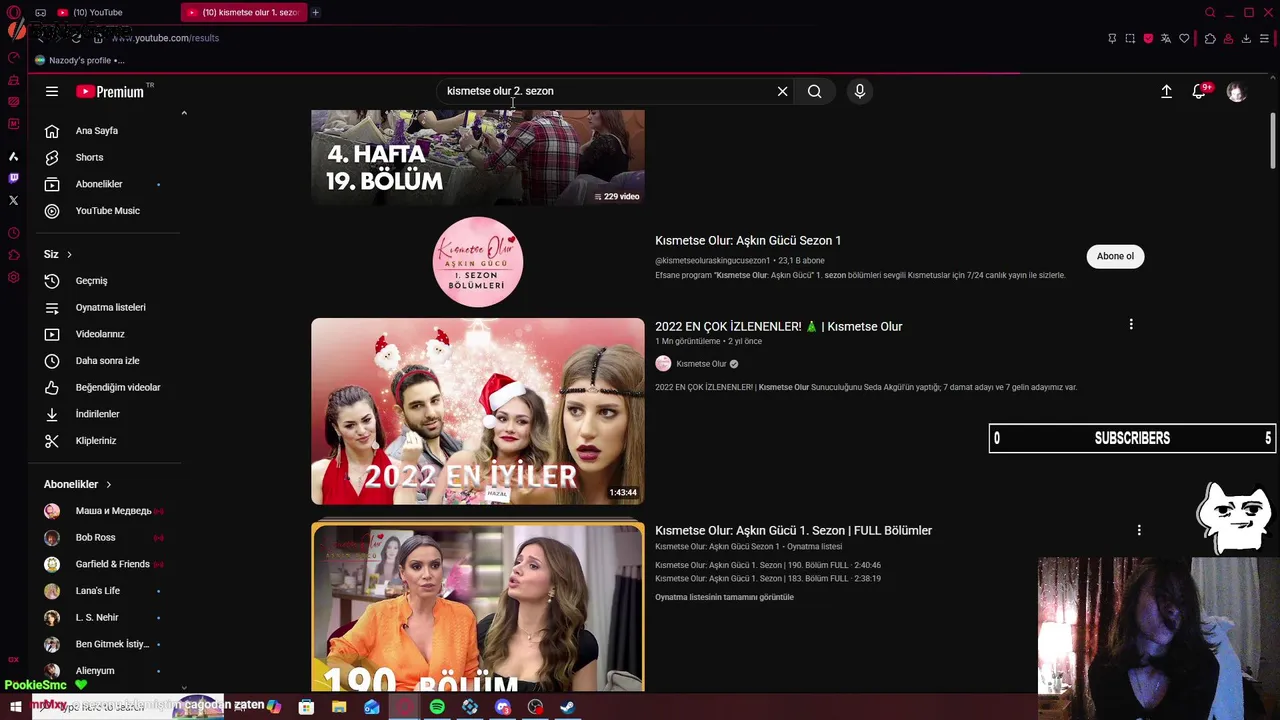The image size is (1280, 720).
Task: Open File Explorer from the taskbar
Action: 339,707
